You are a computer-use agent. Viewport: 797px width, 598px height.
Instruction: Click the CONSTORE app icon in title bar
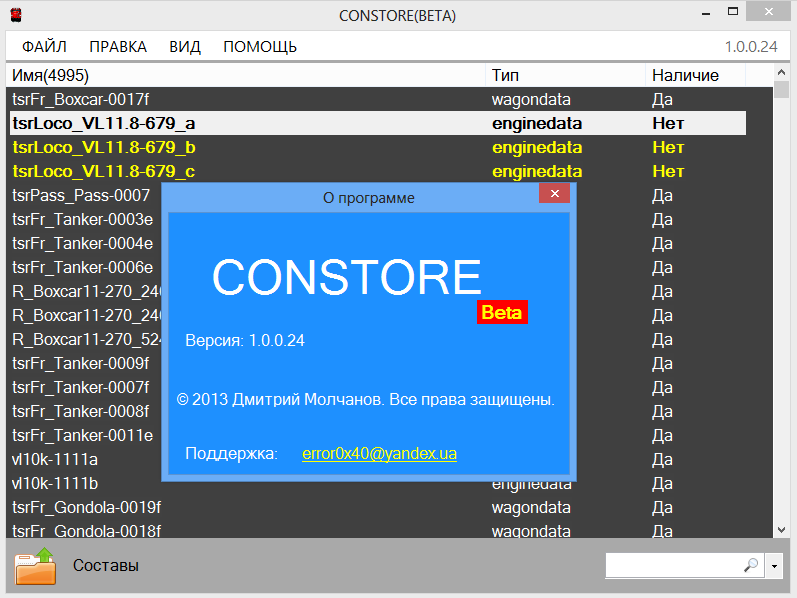pyautogui.click(x=15, y=15)
